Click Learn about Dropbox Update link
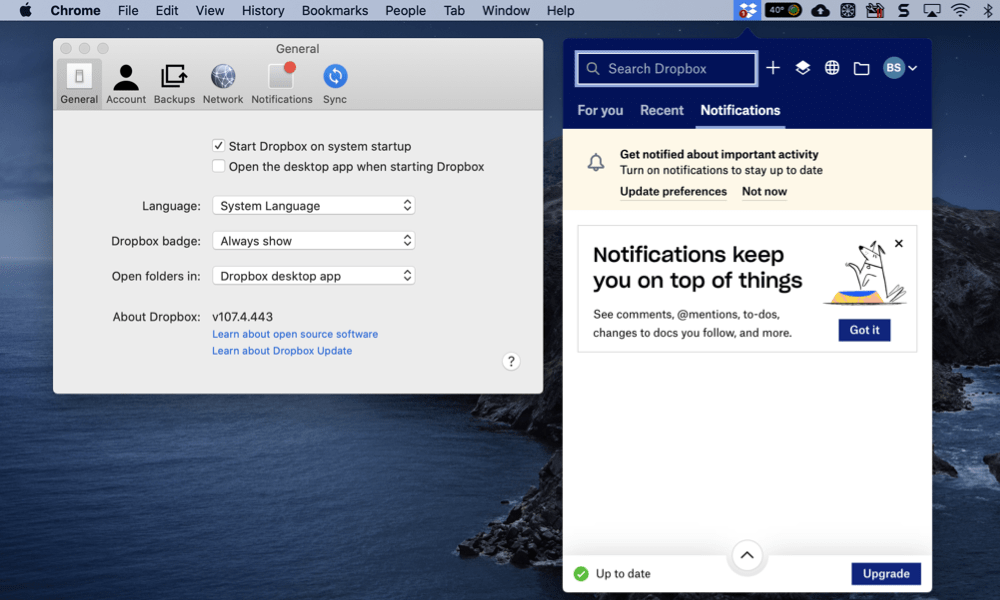The image size is (1000, 600). coord(282,351)
